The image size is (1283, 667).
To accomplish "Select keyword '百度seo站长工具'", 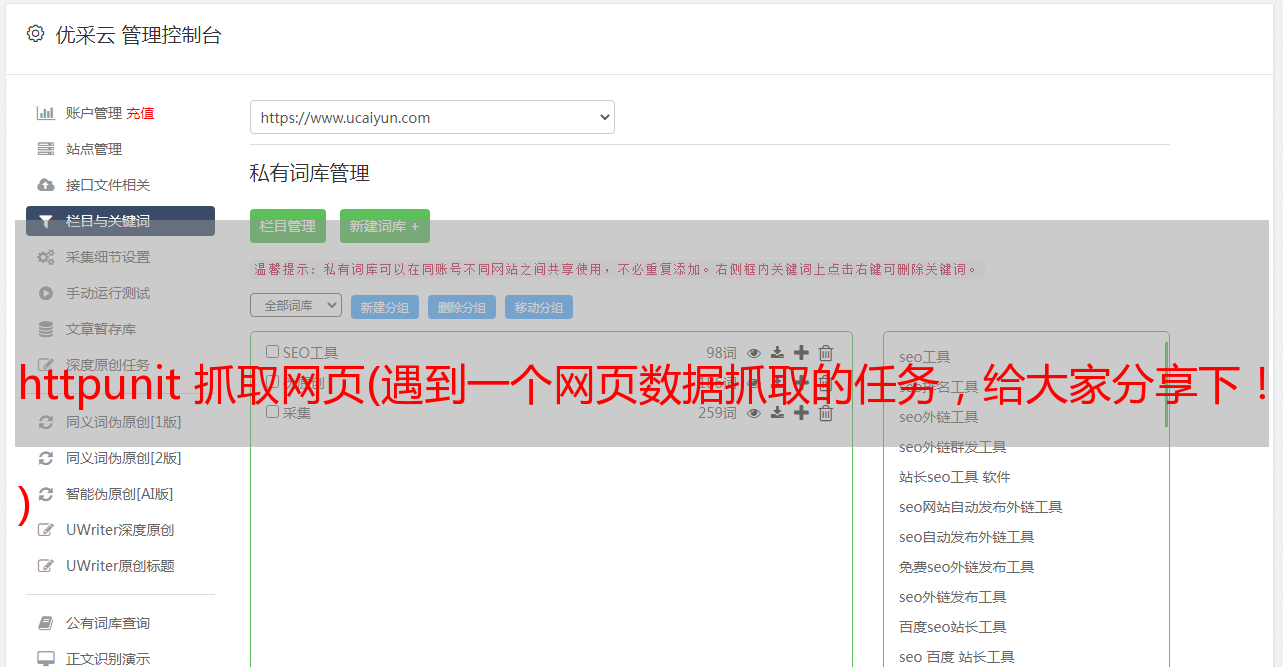I will tap(952, 627).
